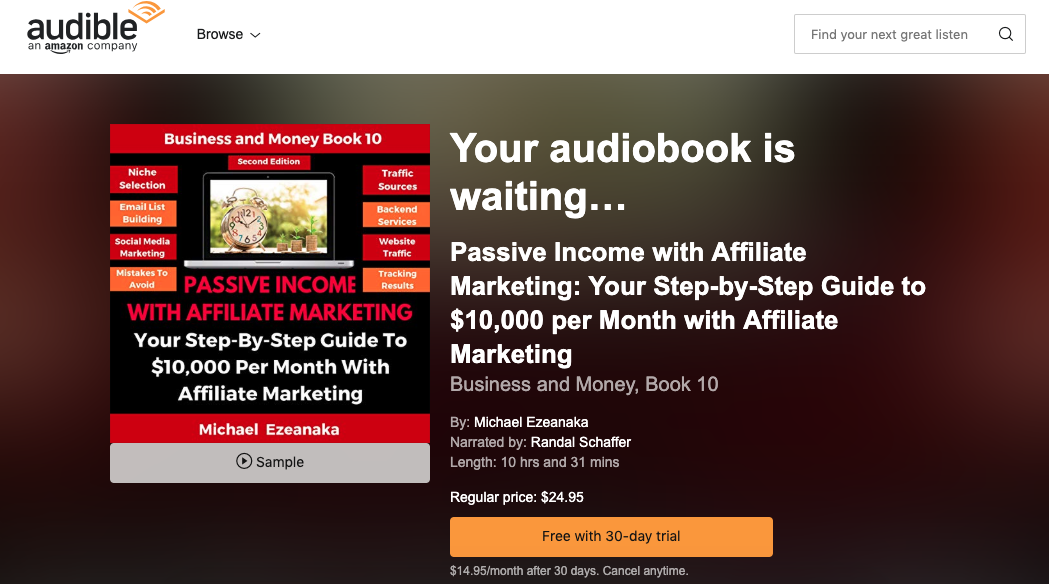Image resolution: width=1049 pixels, height=584 pixels.
Task: Open the Browse menu
Action: [228, 34]
